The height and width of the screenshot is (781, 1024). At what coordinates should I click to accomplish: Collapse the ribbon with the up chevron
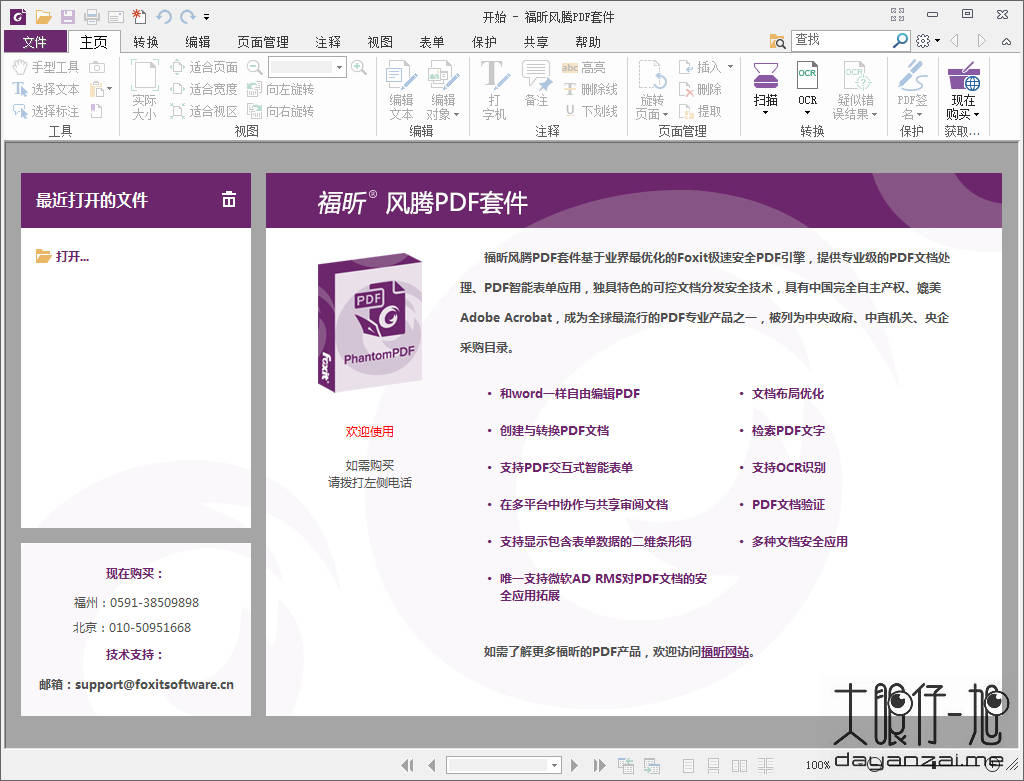pos(1006,41)
